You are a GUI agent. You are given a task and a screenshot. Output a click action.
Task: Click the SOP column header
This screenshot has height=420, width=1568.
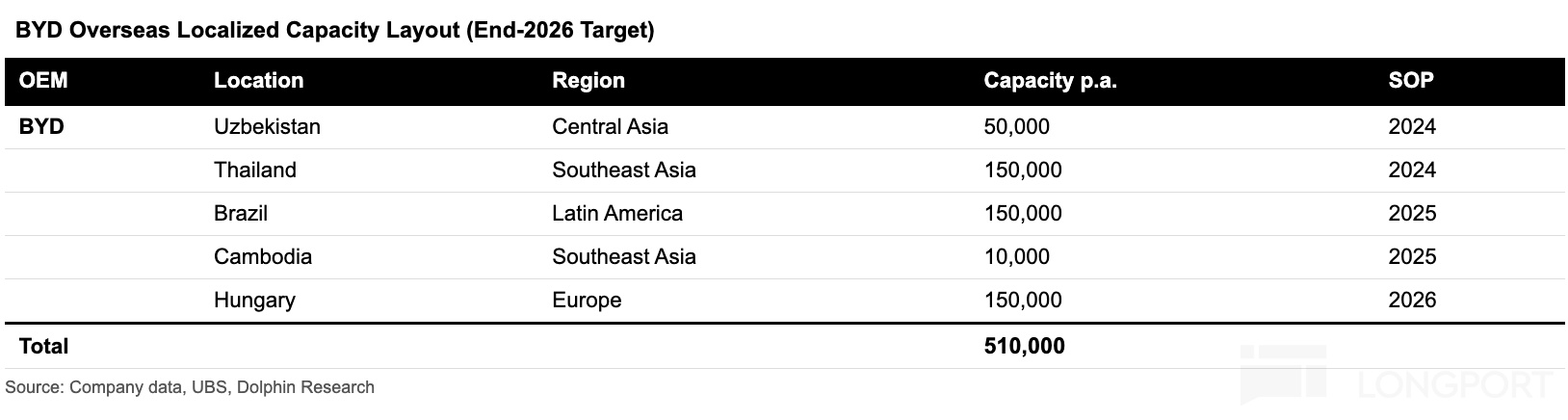point(1411,81)
